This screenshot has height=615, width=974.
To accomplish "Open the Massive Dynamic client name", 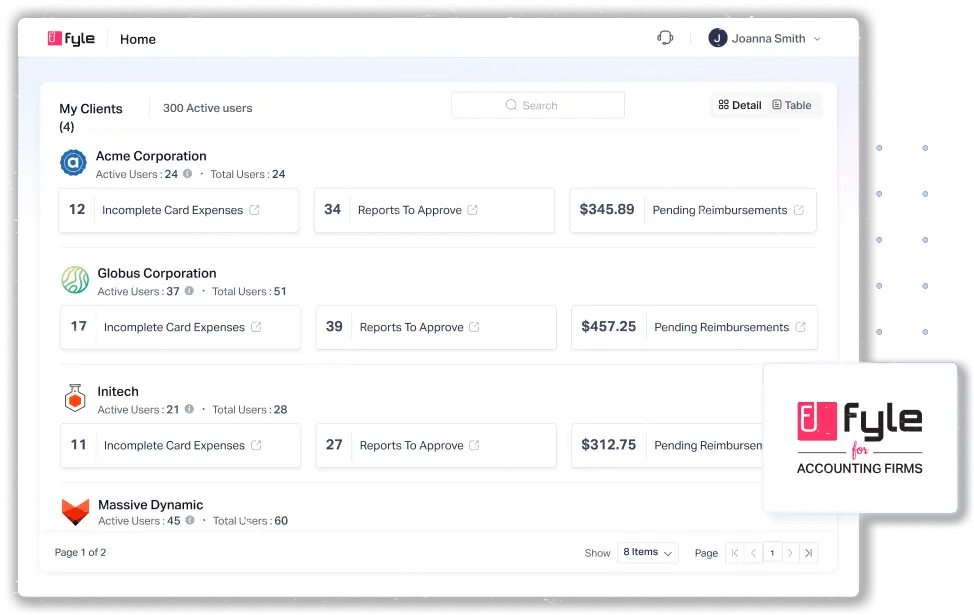I will 151,504.
